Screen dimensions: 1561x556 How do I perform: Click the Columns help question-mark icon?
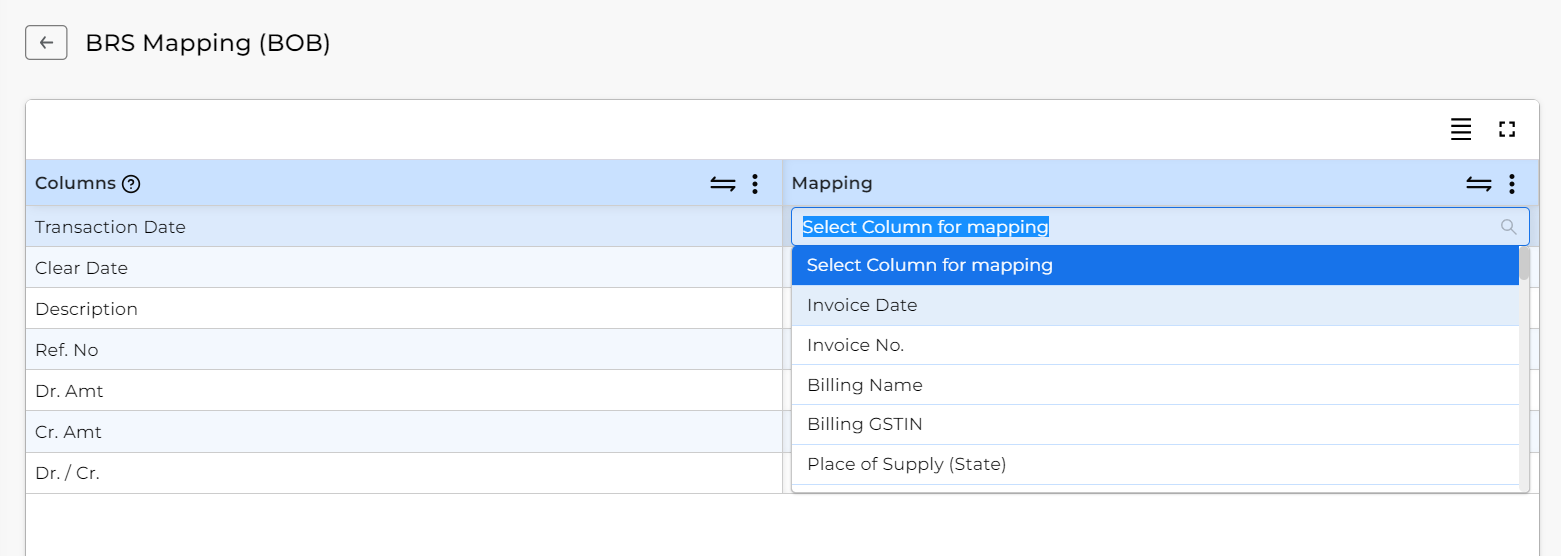[x=131, y=184]
